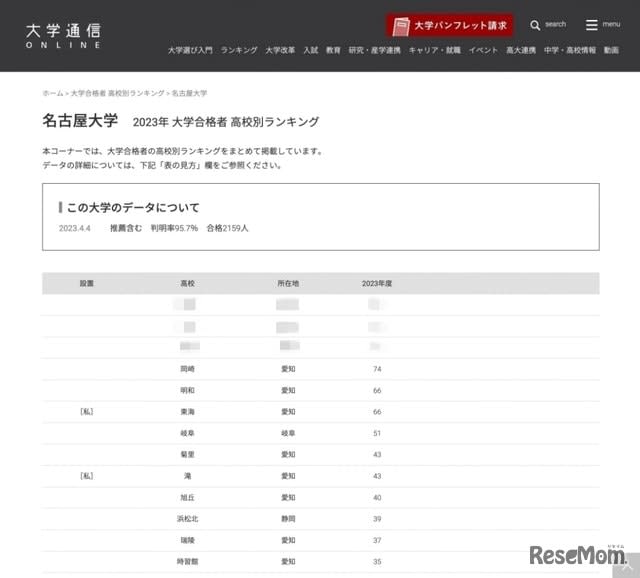Click the [私] mark in 滝 row
The image size is (640, 578).
(x=87, y=476)
